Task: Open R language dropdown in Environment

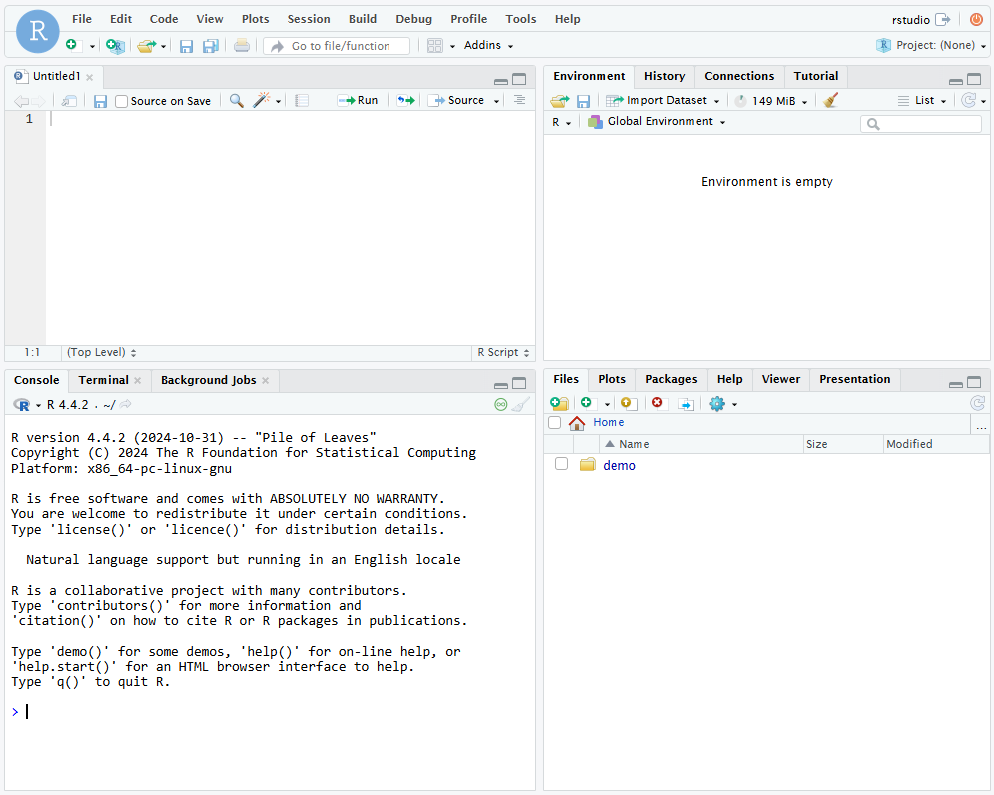Action: click(x=561, y=122)
